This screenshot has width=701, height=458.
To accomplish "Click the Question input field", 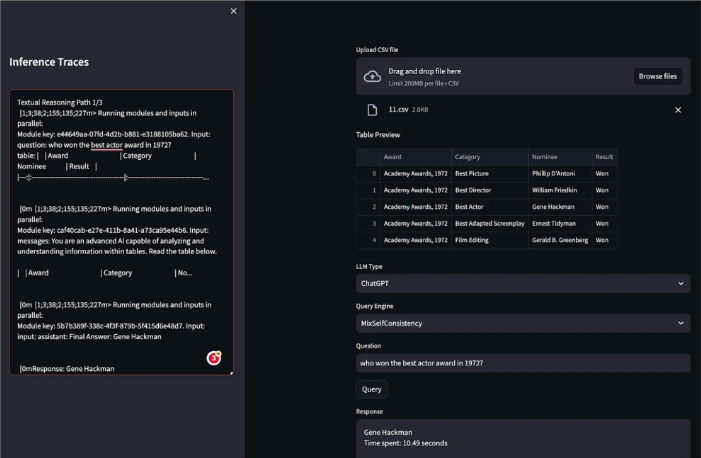I will click(x=523, y=363).
